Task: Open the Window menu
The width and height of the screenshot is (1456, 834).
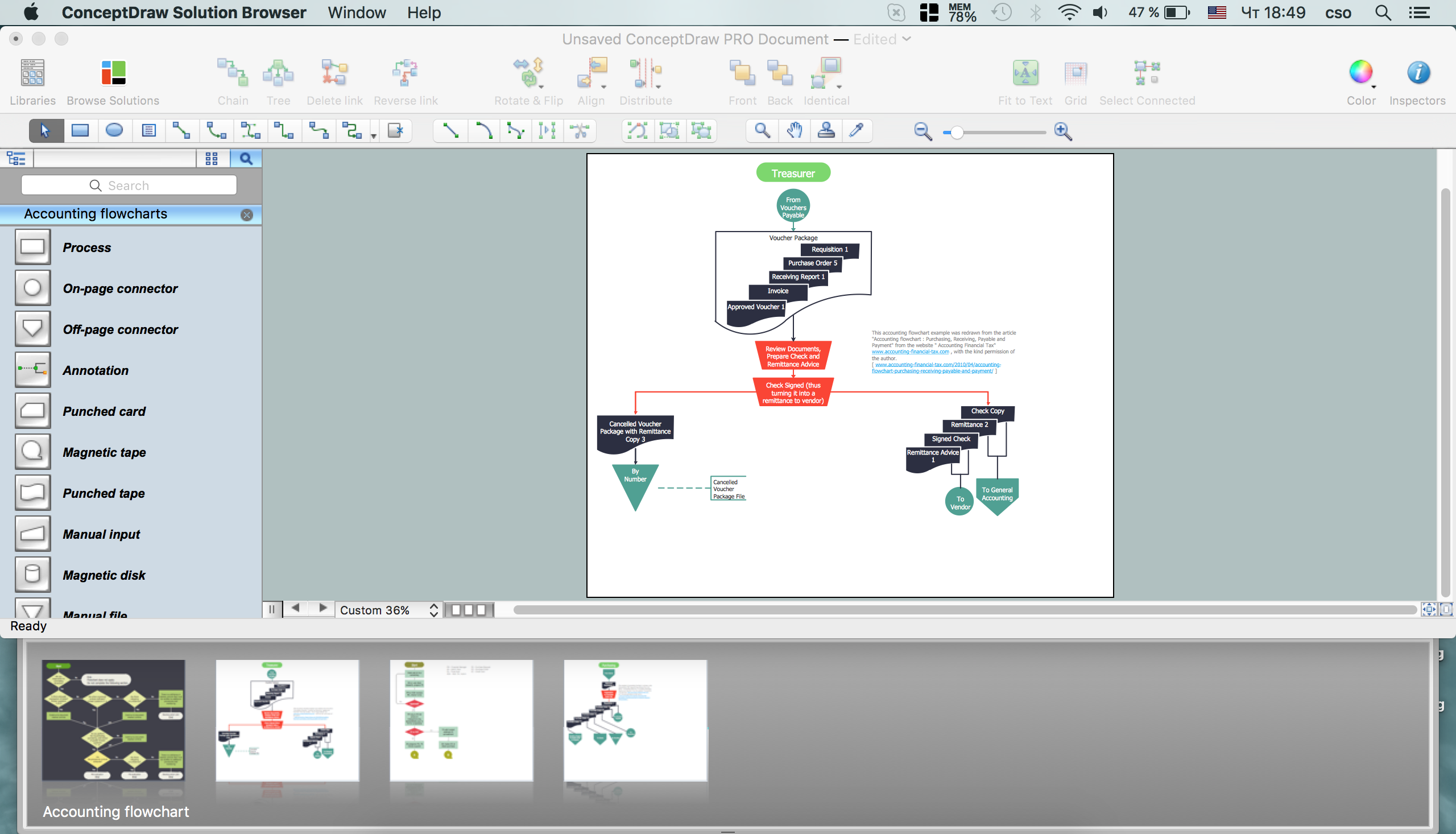Action: click(357, 13)
